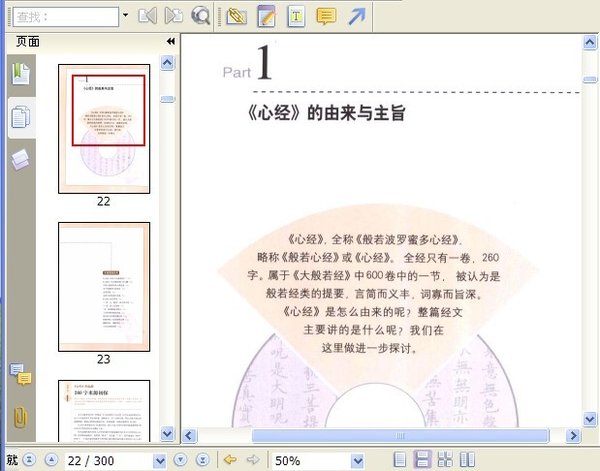
Task: Click the document scroll down arrow
Action: coord(590,419)
